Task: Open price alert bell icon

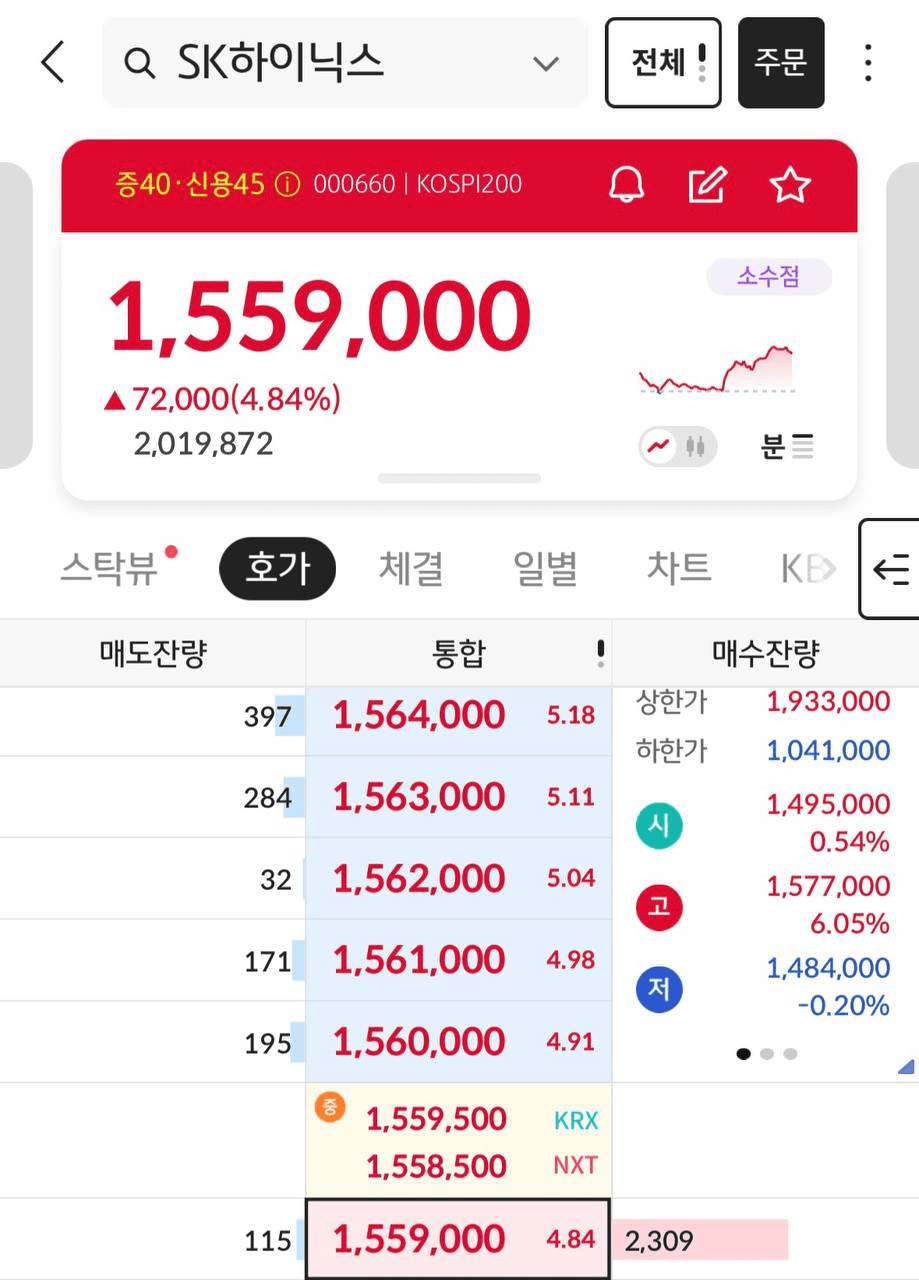Action: click(x=627, y=185)
